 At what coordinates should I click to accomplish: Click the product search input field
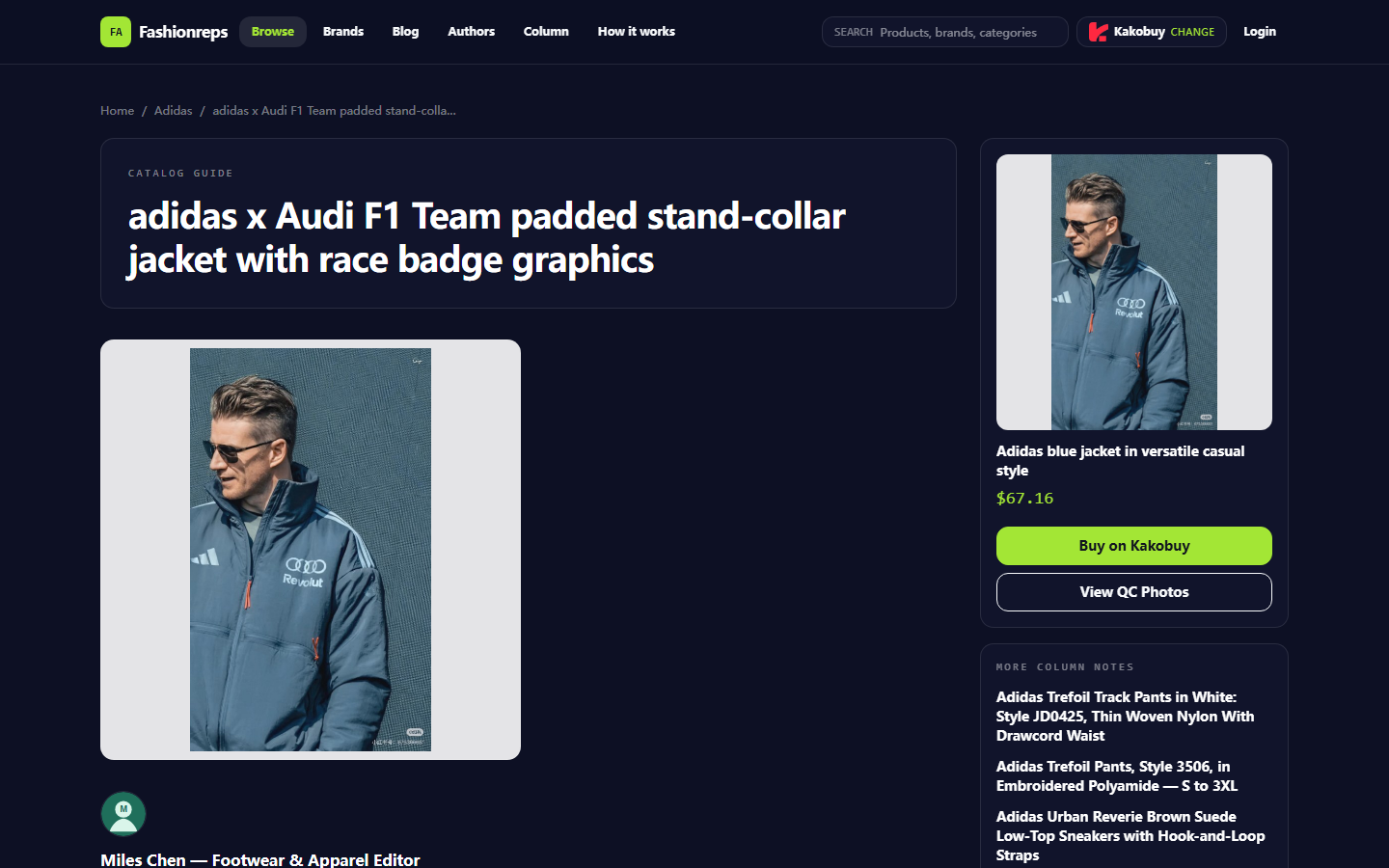click(x=945, y=32)
